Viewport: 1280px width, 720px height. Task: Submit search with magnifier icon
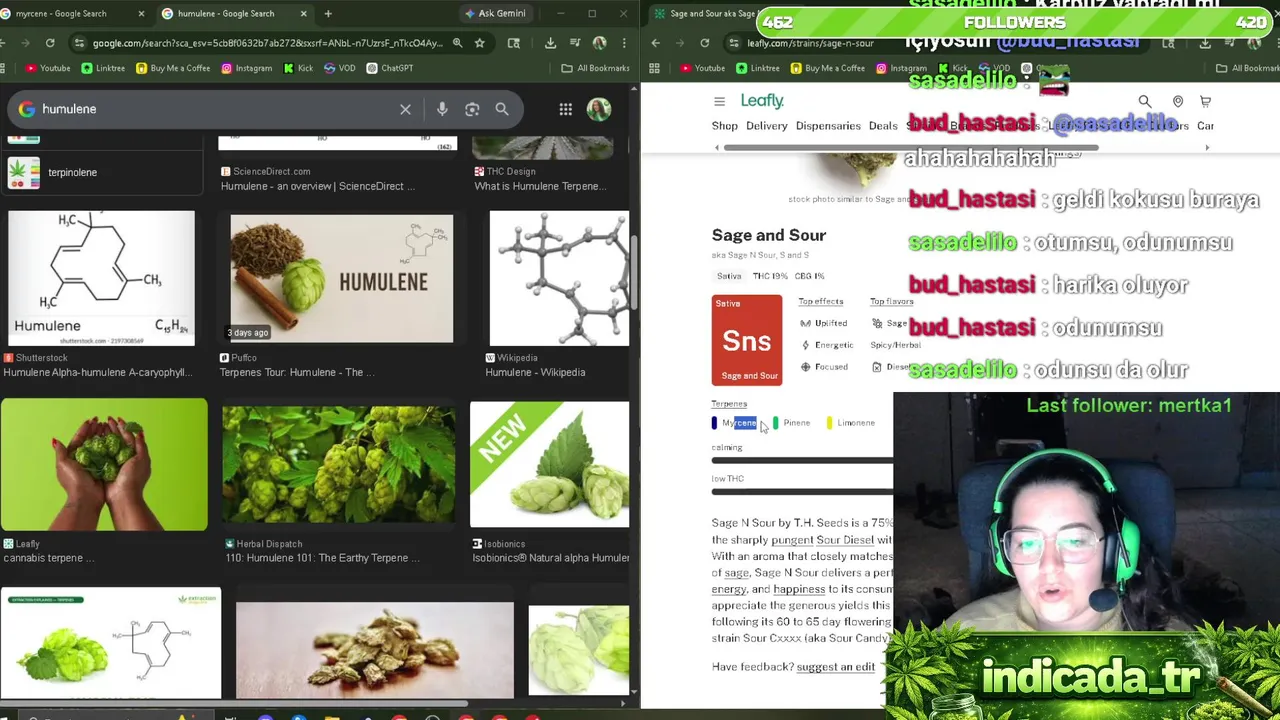click(x=502, y=109)
